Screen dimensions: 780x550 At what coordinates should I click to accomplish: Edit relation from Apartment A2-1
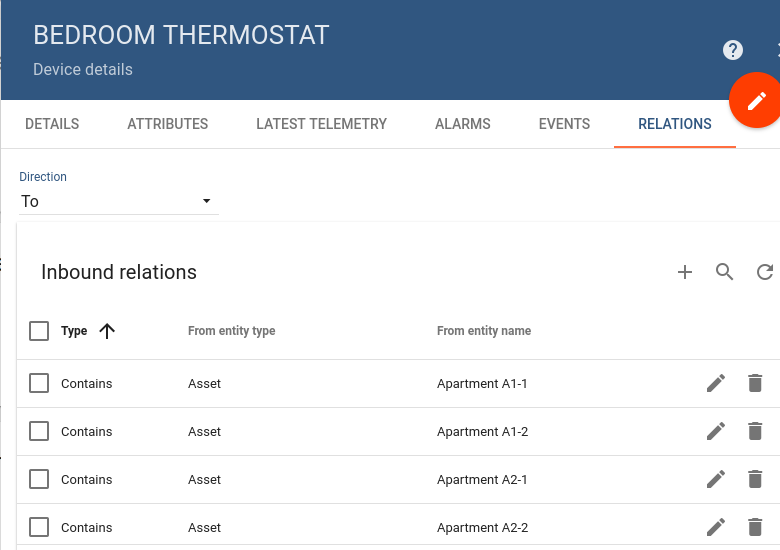pyautogui.click(x=716, y=479)
